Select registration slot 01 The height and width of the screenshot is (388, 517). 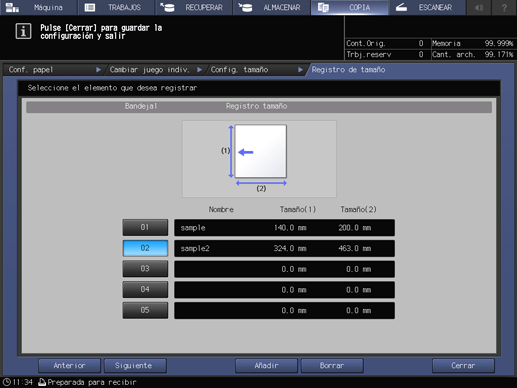click(x=145, y=227)
